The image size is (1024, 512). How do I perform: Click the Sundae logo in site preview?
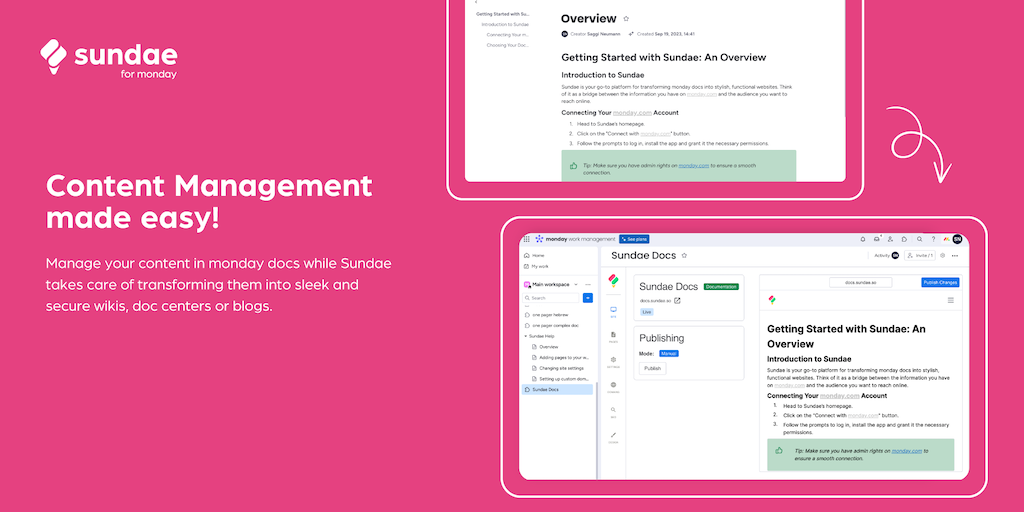click(x=771, y=300)
